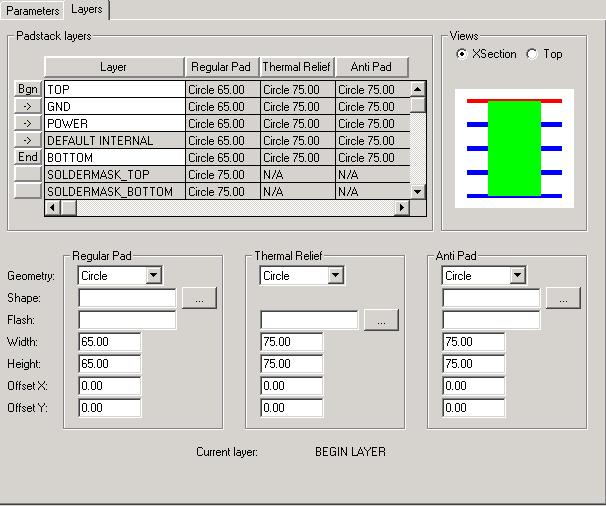Click the End row selector button
606x506 pixels.
tap(28, 157)
